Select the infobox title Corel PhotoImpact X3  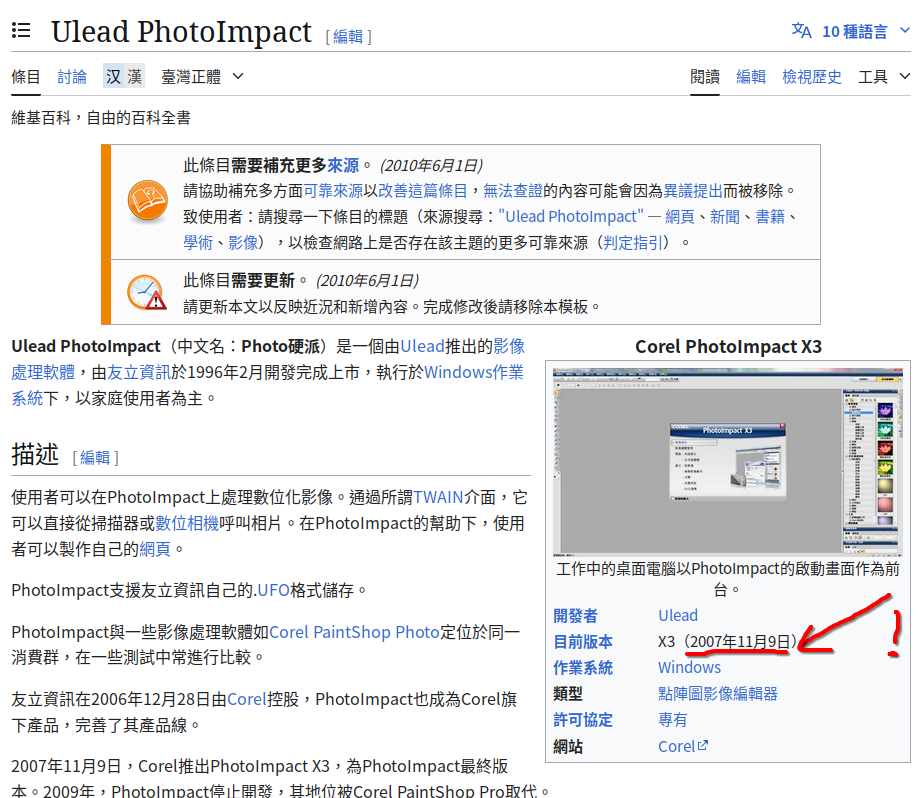(x=728, y=347)
